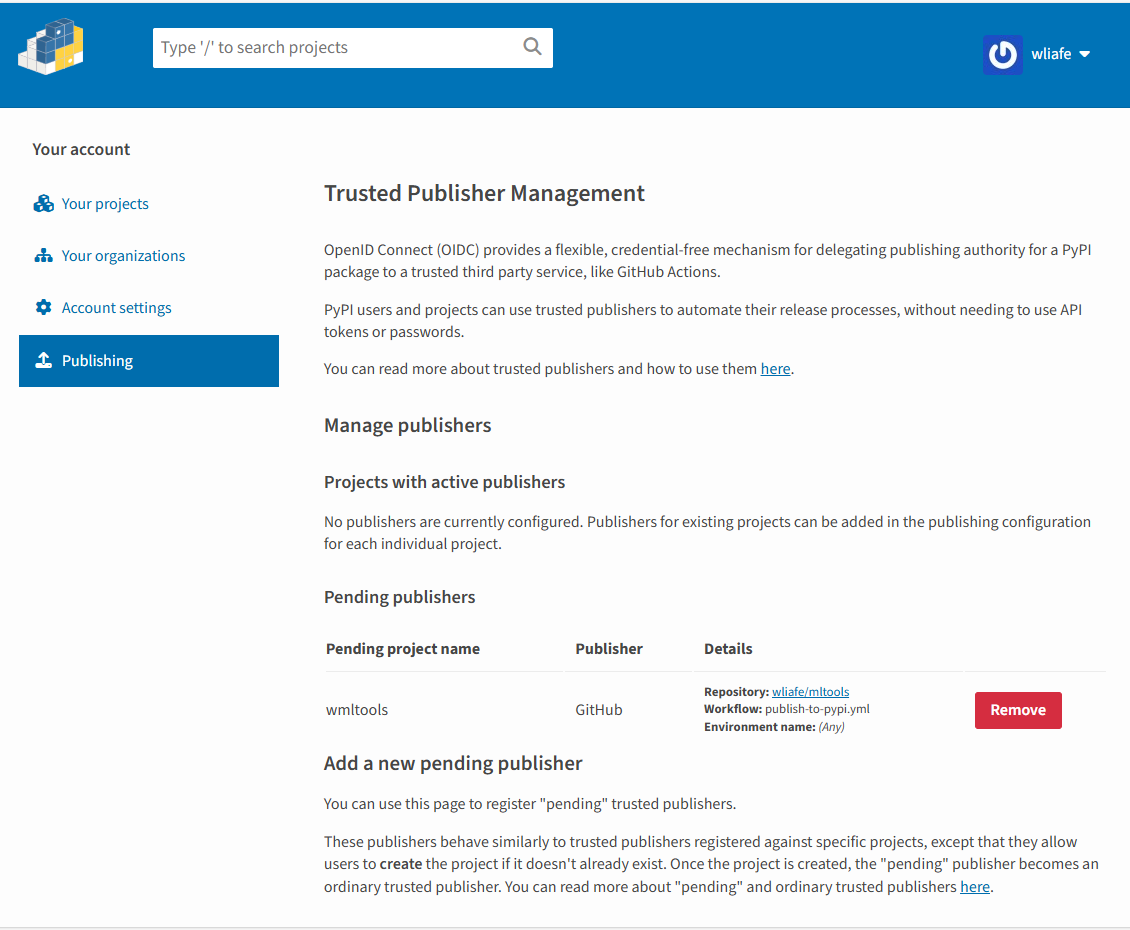Viewport: 1130px width, 930px height.
Task: Expand the caret arrow next to wliafe
Action: point(1085,55)
